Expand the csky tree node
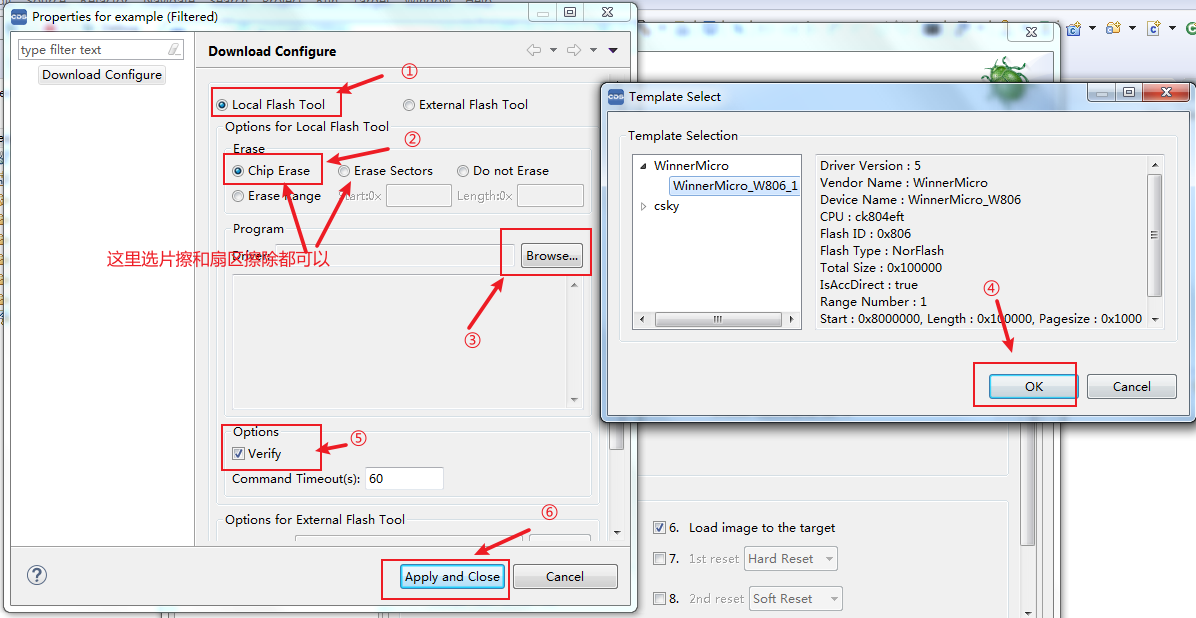The image size is (1196, 618). point(643,206)
